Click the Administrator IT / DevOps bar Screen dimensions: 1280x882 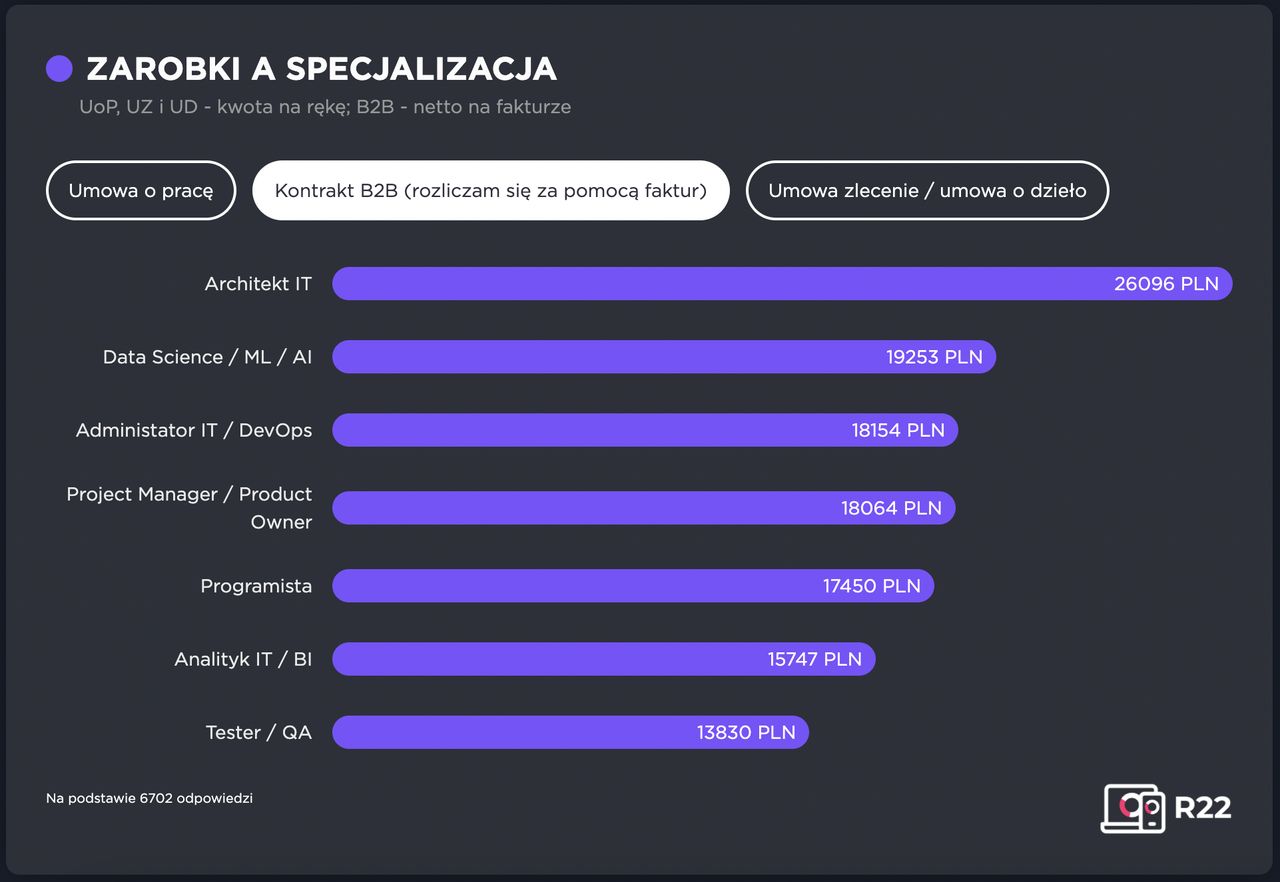644,430
